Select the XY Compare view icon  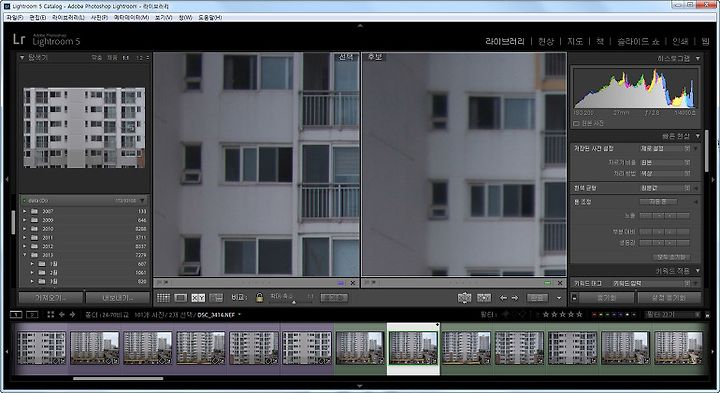click(198, 298)
